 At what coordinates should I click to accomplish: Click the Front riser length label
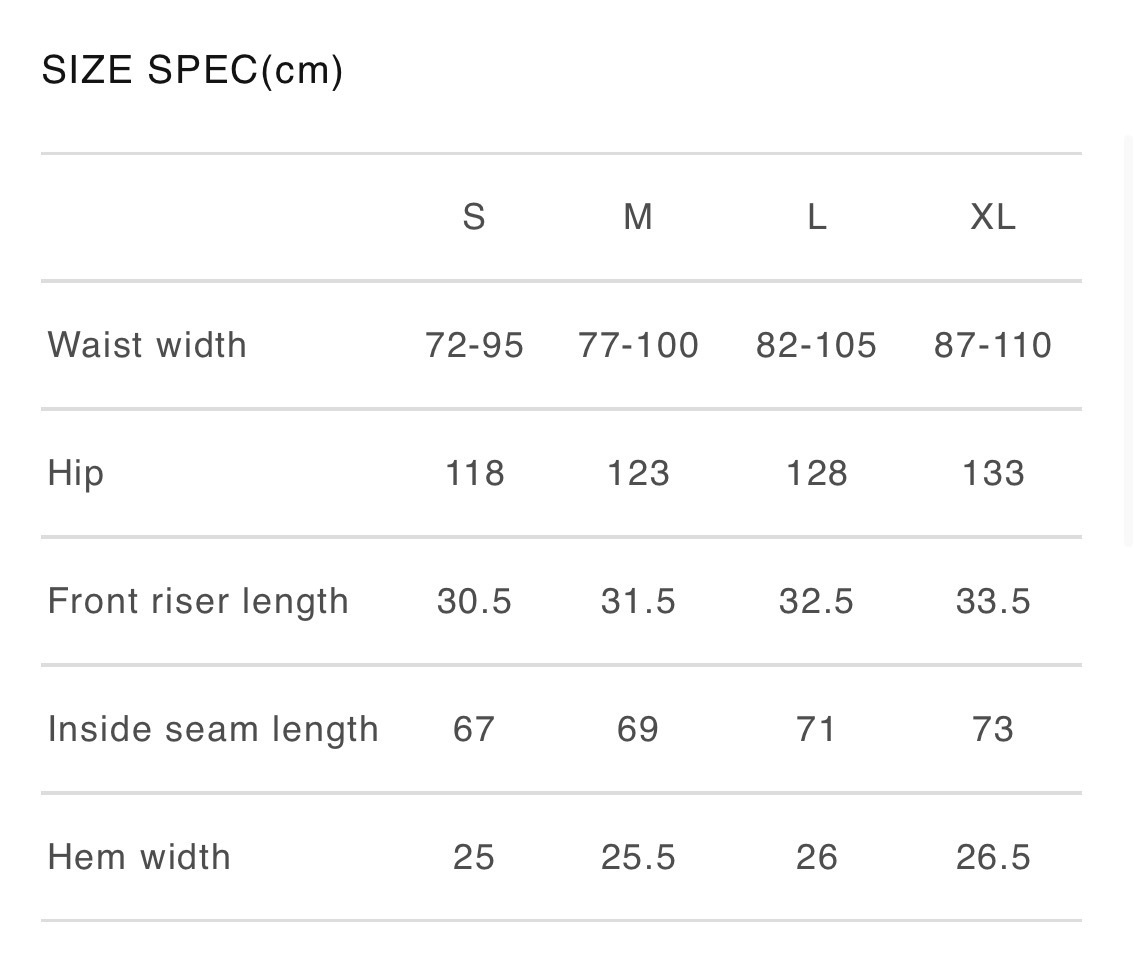click(198, 601)
